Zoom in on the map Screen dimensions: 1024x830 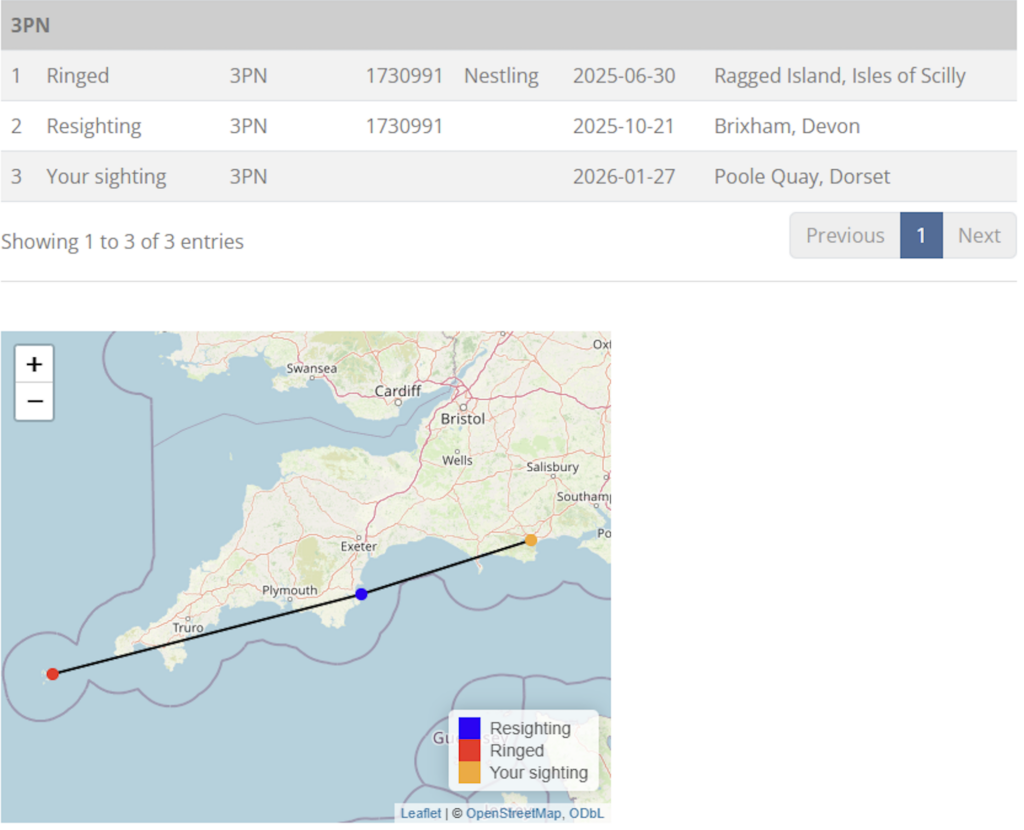pos(34,364)
